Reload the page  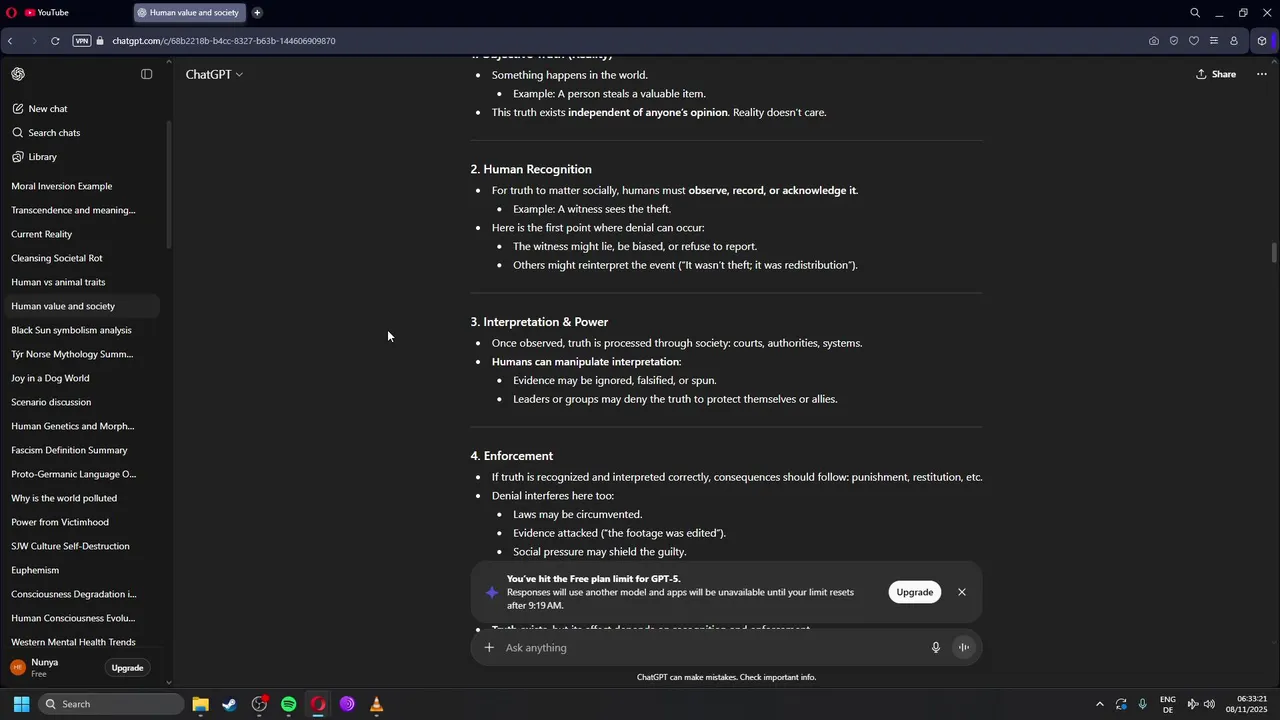point(55,41)
